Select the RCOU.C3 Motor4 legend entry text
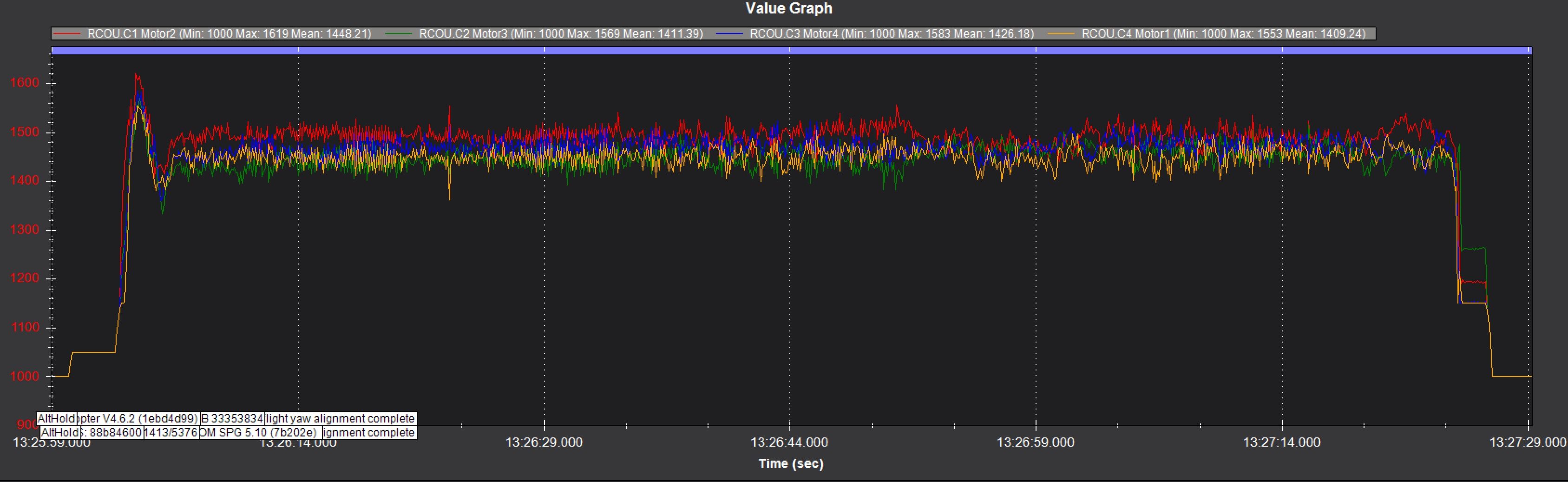The height and width of the screenshot is (482, 1568). click(892, 34)
